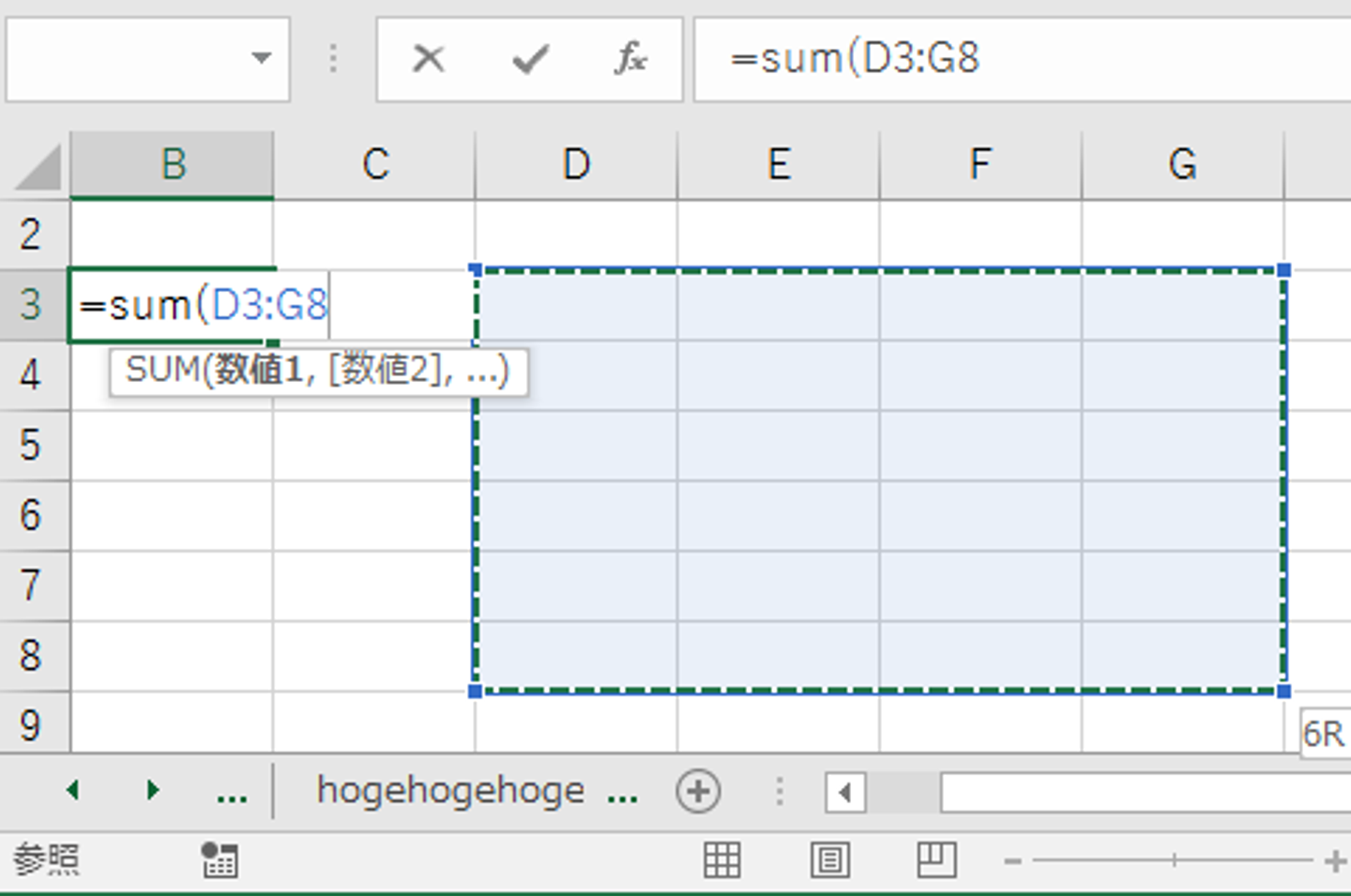
Task: Click the macro recording status bar icon
Action: 220,859
